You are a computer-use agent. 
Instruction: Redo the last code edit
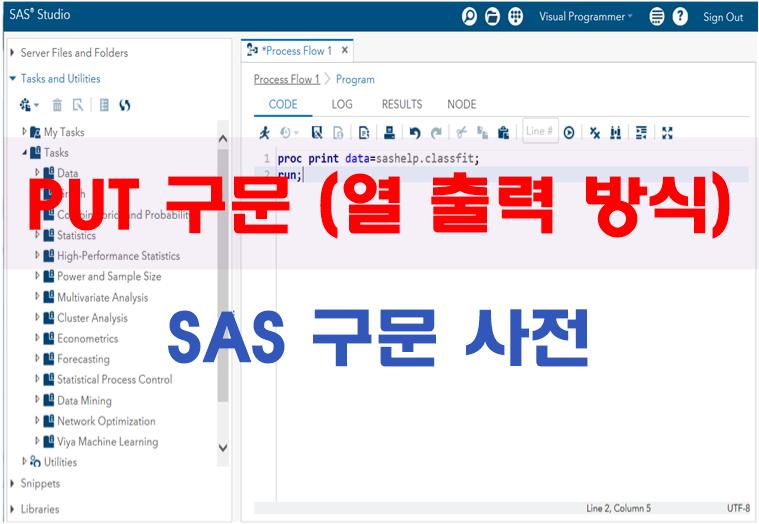coord(436,133)
